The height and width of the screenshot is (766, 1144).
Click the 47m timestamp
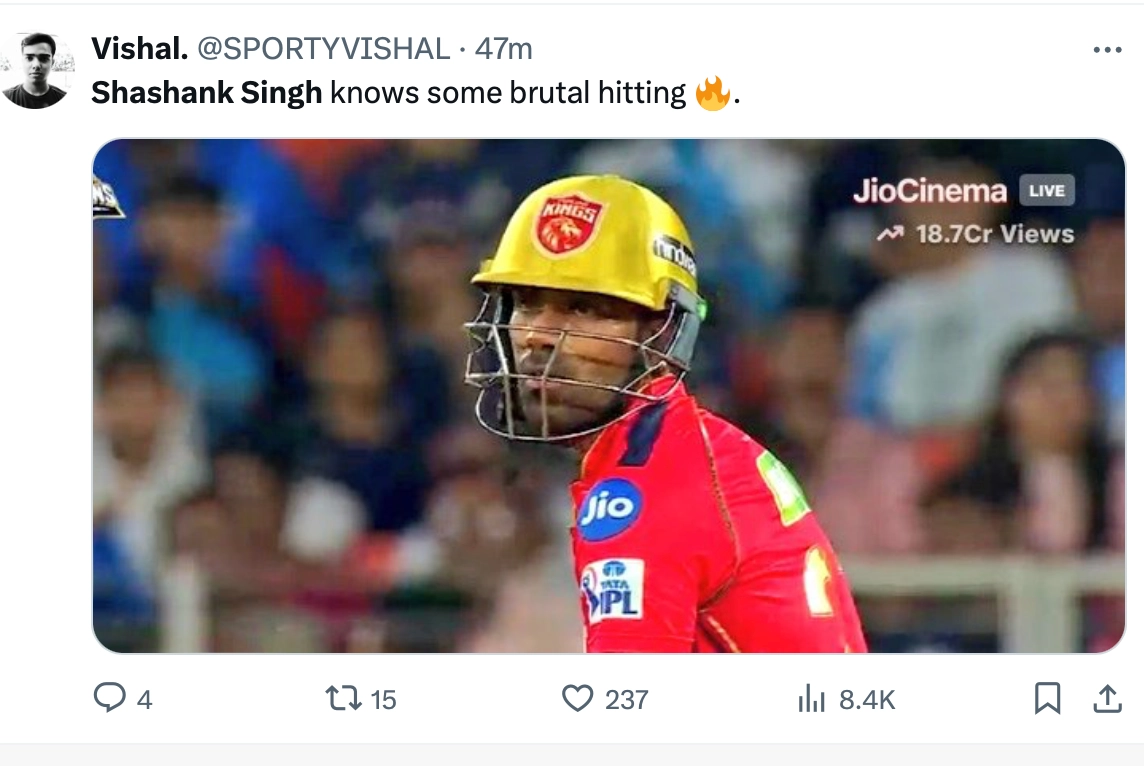(x=503, y=48)
